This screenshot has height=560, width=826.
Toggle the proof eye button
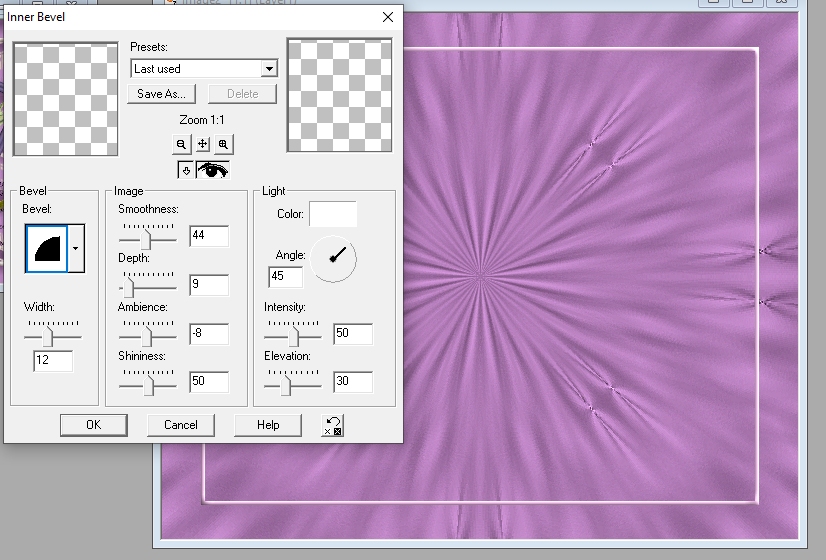pyautogui.click(x=212, y=170)
